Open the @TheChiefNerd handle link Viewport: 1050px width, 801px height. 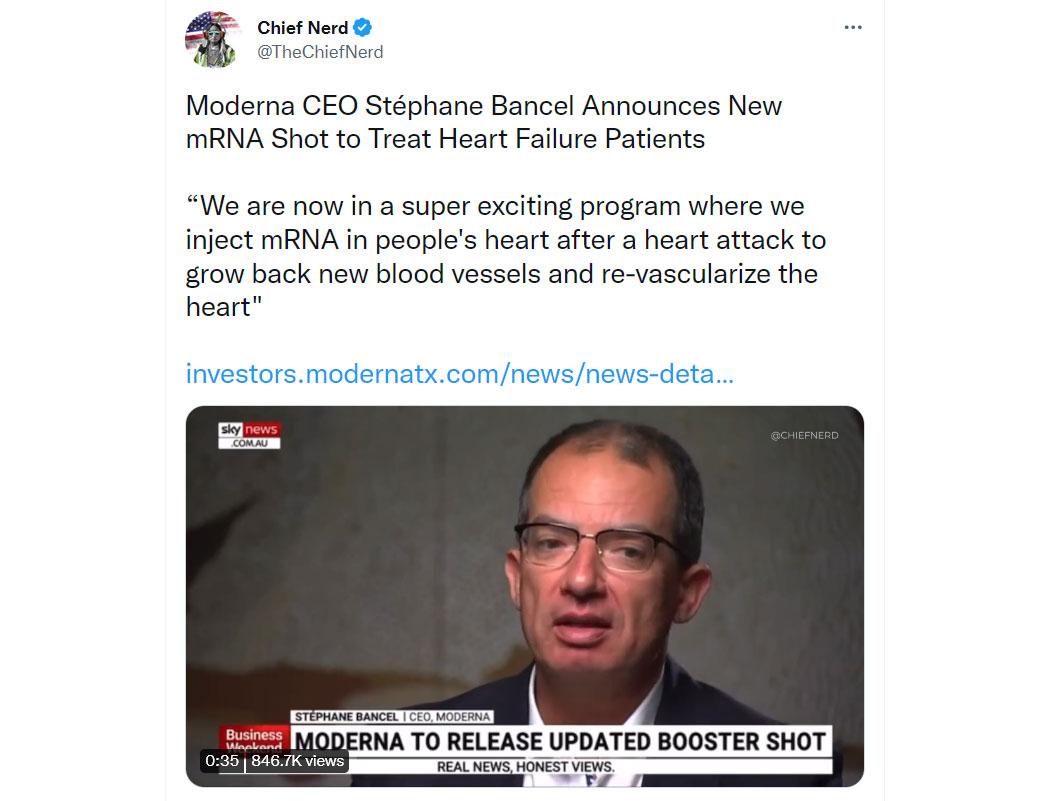(320, 52)
